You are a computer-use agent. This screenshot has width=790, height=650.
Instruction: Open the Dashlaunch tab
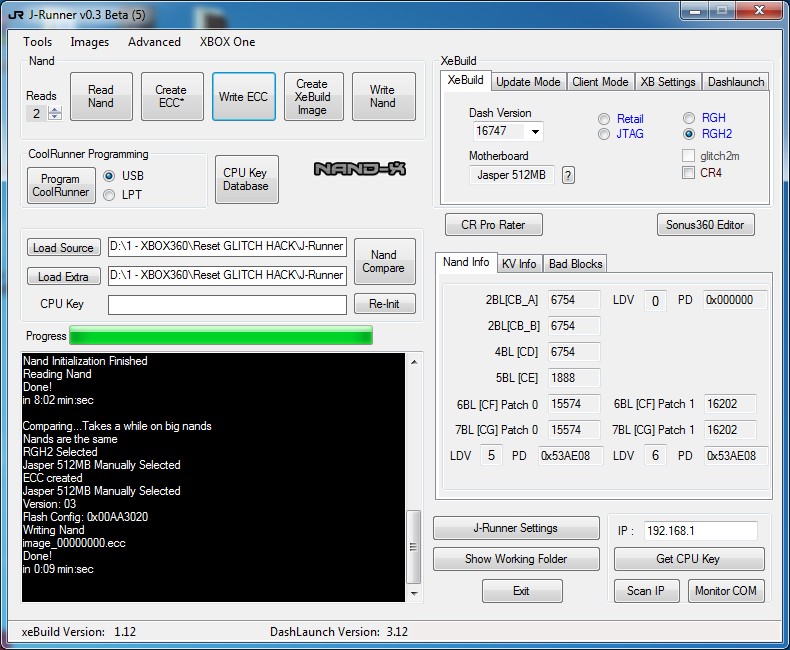(735, 82)
